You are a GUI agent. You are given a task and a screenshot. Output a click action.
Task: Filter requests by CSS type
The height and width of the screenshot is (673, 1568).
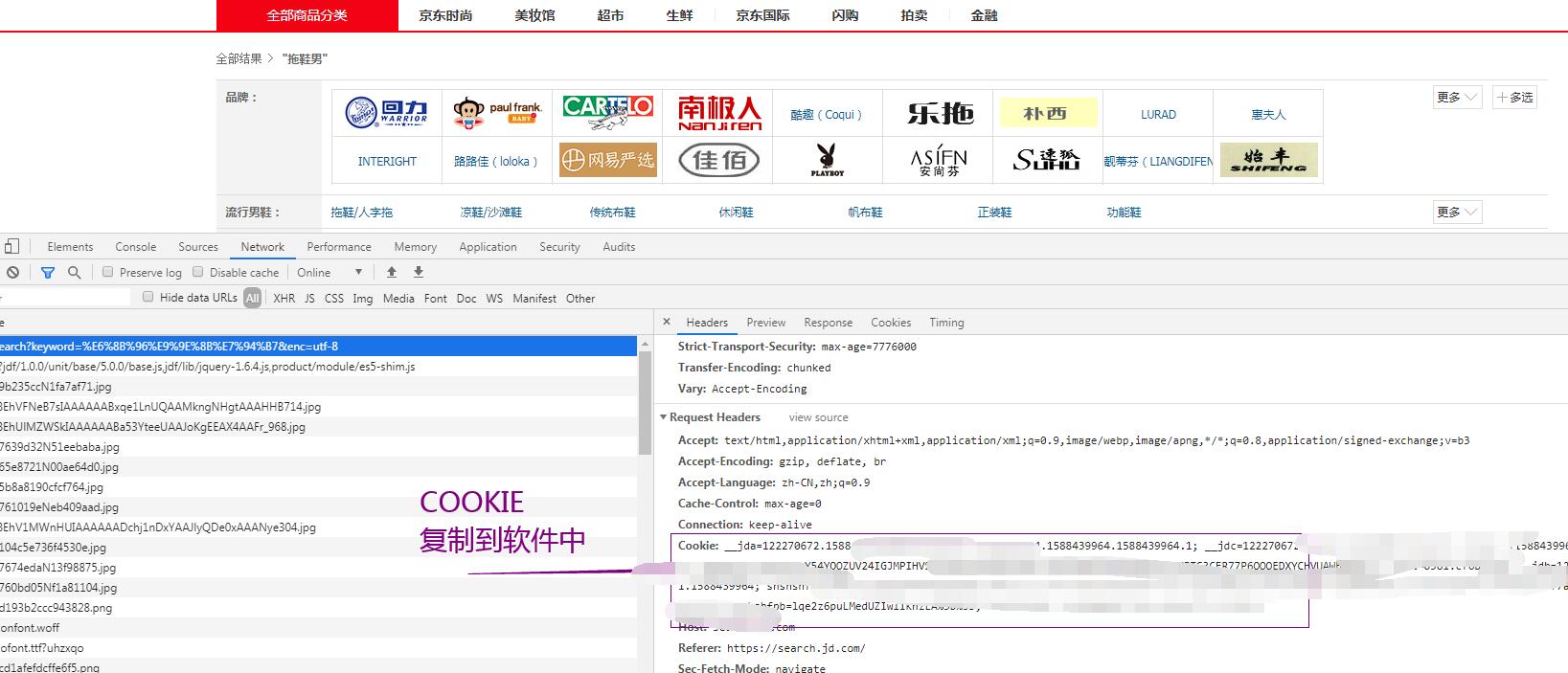click(334, 299)
